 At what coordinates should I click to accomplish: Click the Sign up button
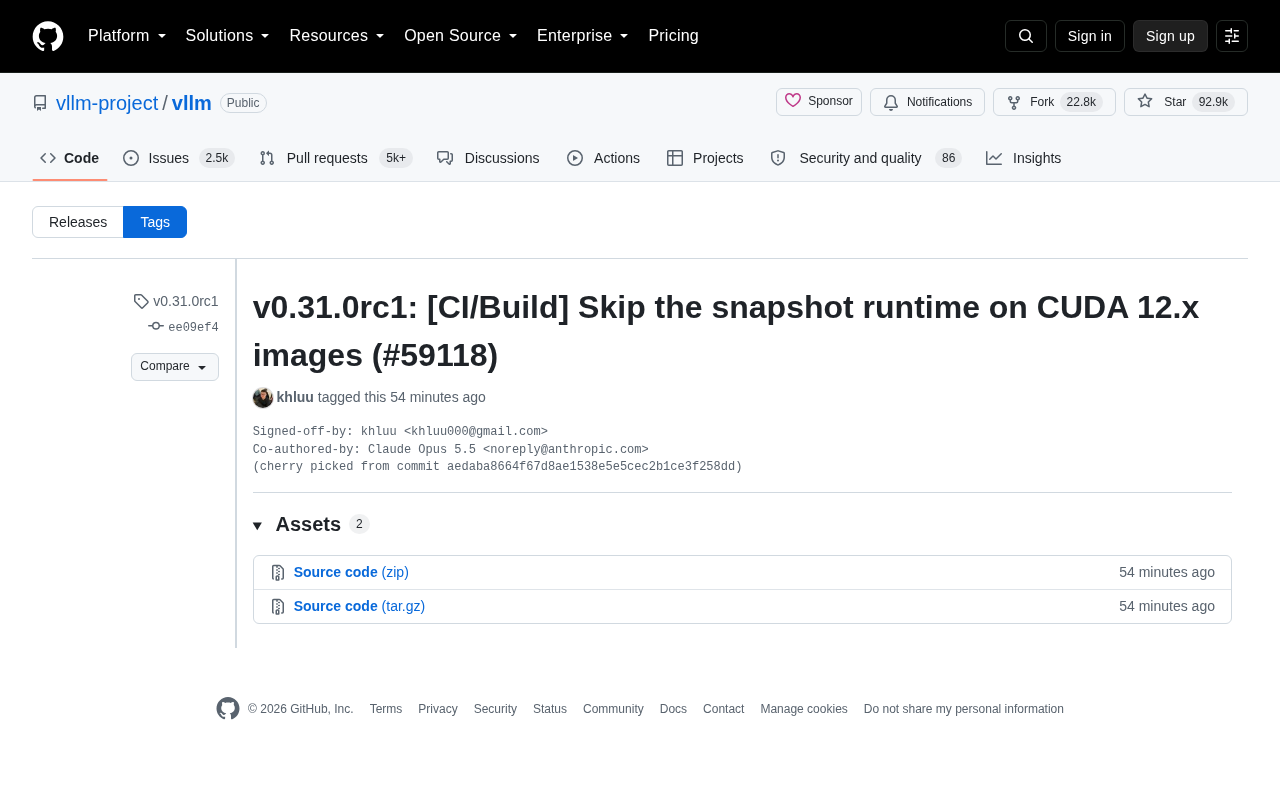1170,36
